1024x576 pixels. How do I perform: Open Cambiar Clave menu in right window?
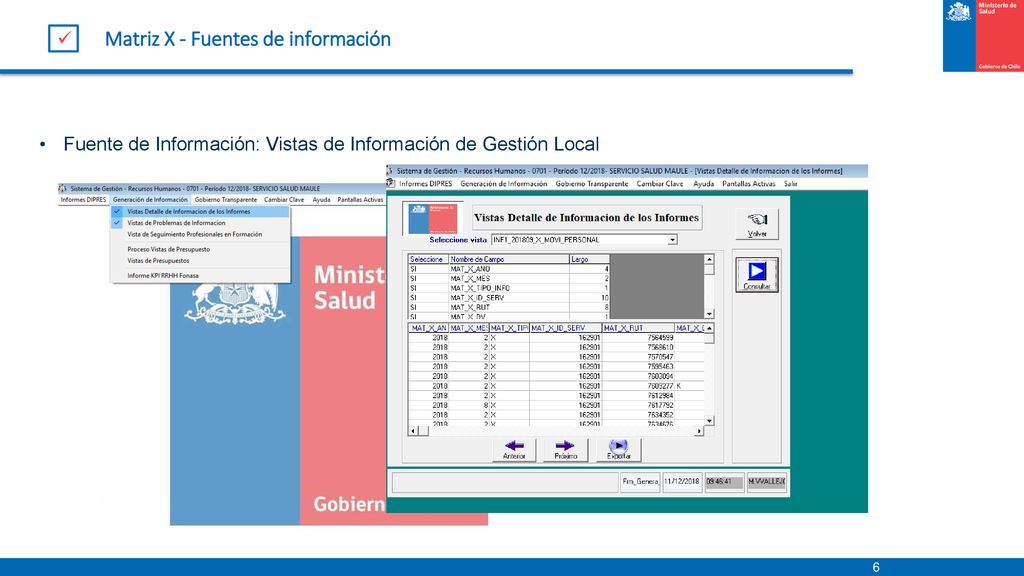coord(660,184)
